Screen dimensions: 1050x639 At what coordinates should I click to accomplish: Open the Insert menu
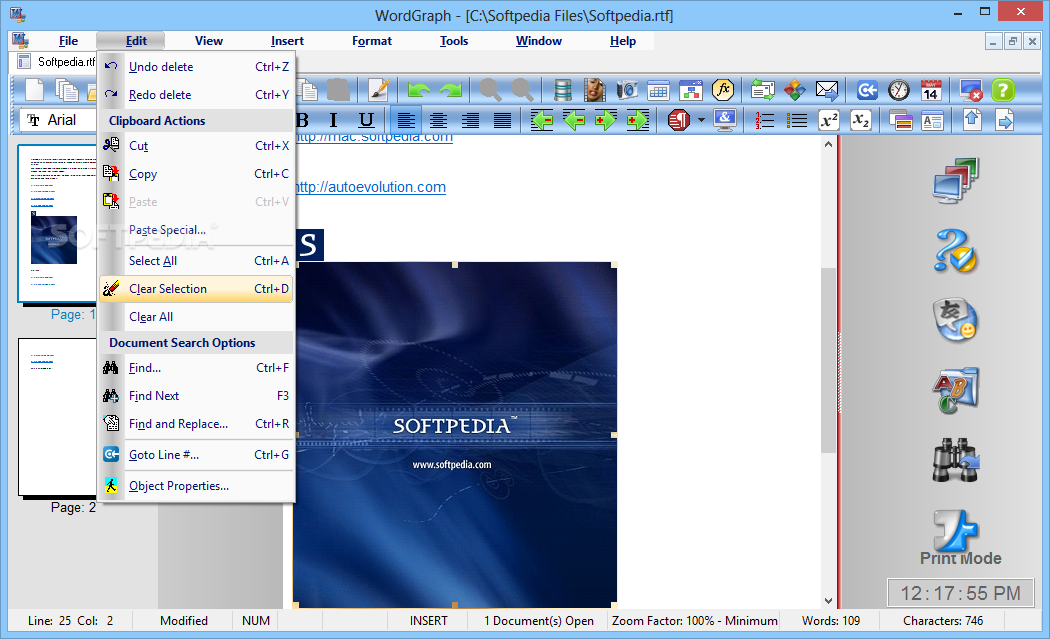[287, 41]
